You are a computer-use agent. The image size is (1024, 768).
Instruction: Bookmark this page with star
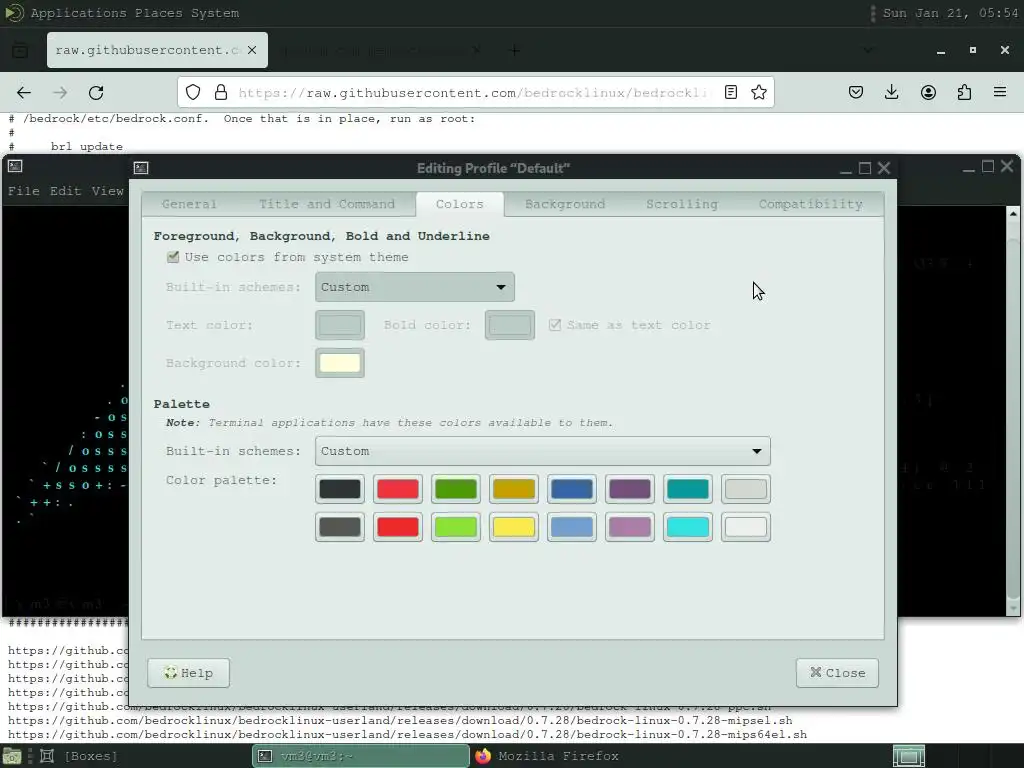point(758,92)
